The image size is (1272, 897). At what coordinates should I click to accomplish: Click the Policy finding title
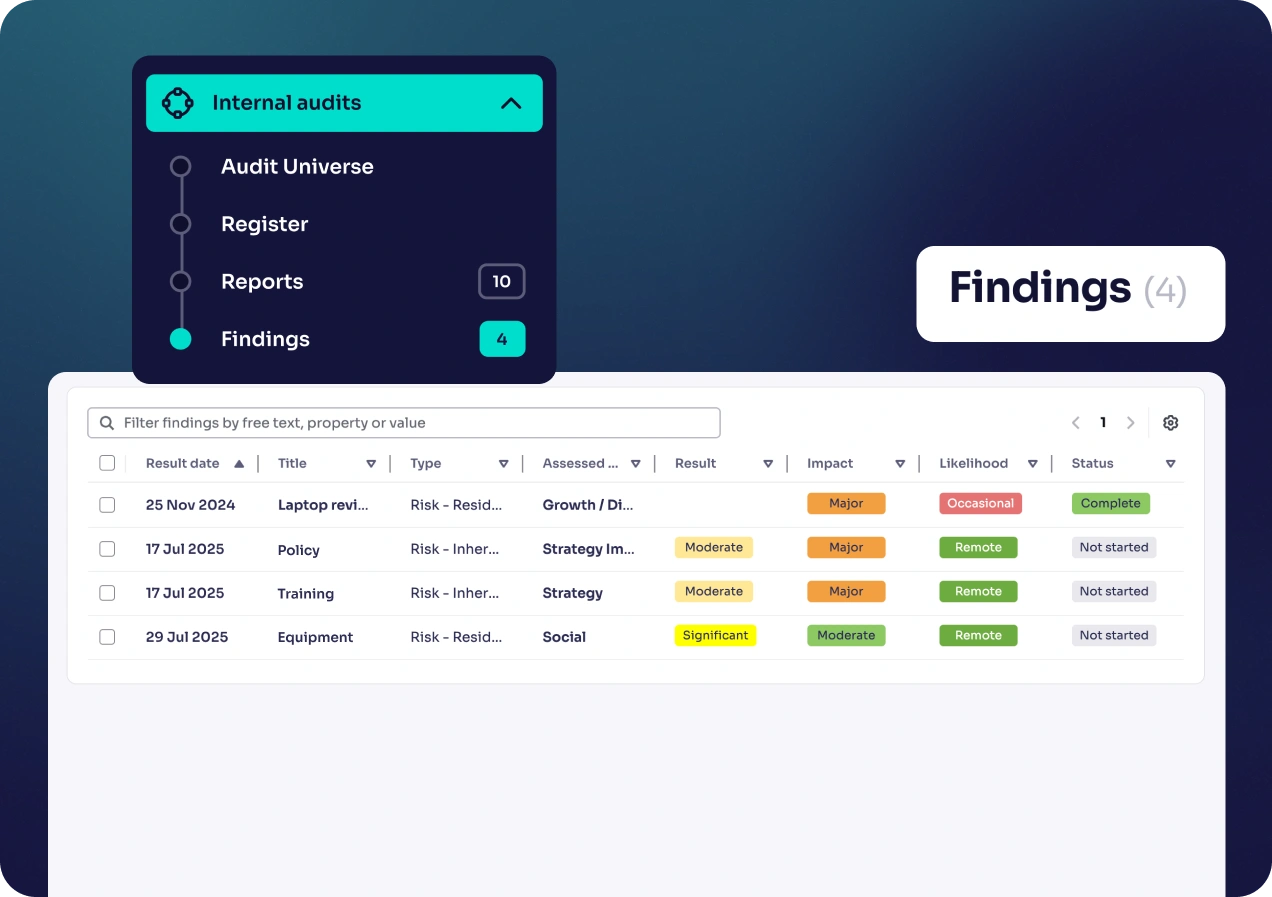(x=297, y=549)
